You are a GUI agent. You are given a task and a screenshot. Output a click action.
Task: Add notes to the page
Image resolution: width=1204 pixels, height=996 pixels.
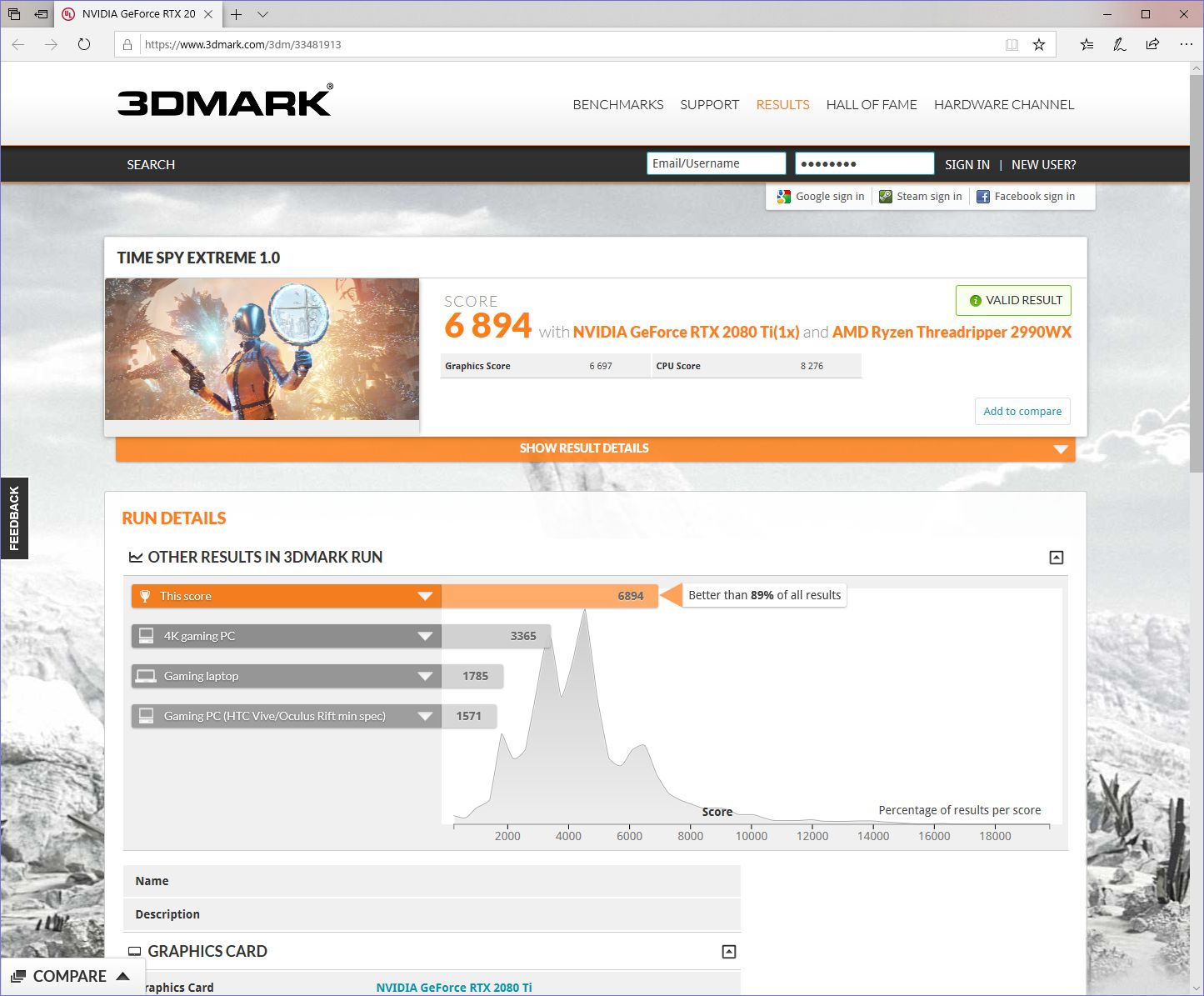point(1120,44)
